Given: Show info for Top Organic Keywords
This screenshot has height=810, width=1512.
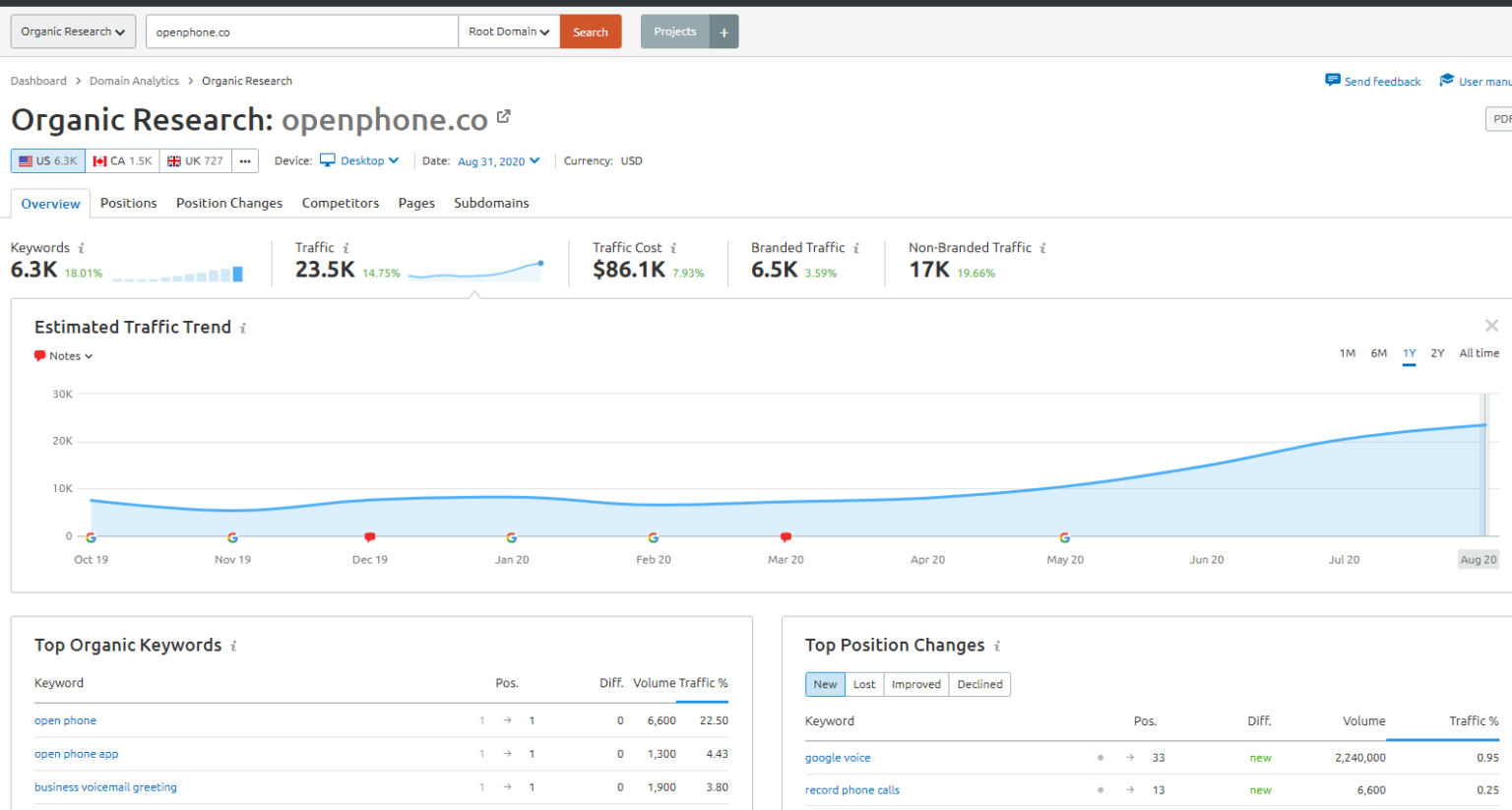Looking at the screenshot, I should click(233, 646).
